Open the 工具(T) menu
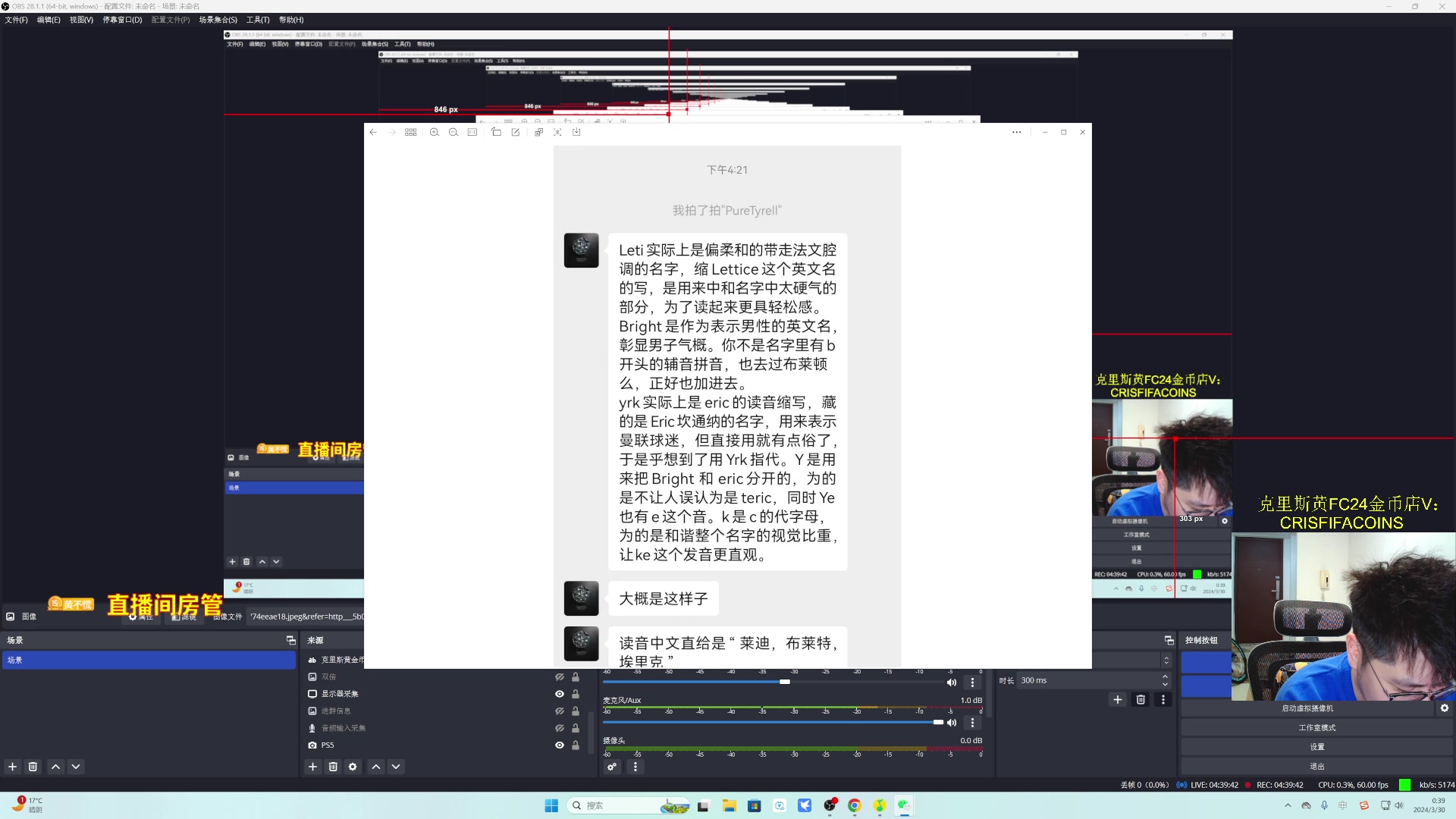 point(258,20)
